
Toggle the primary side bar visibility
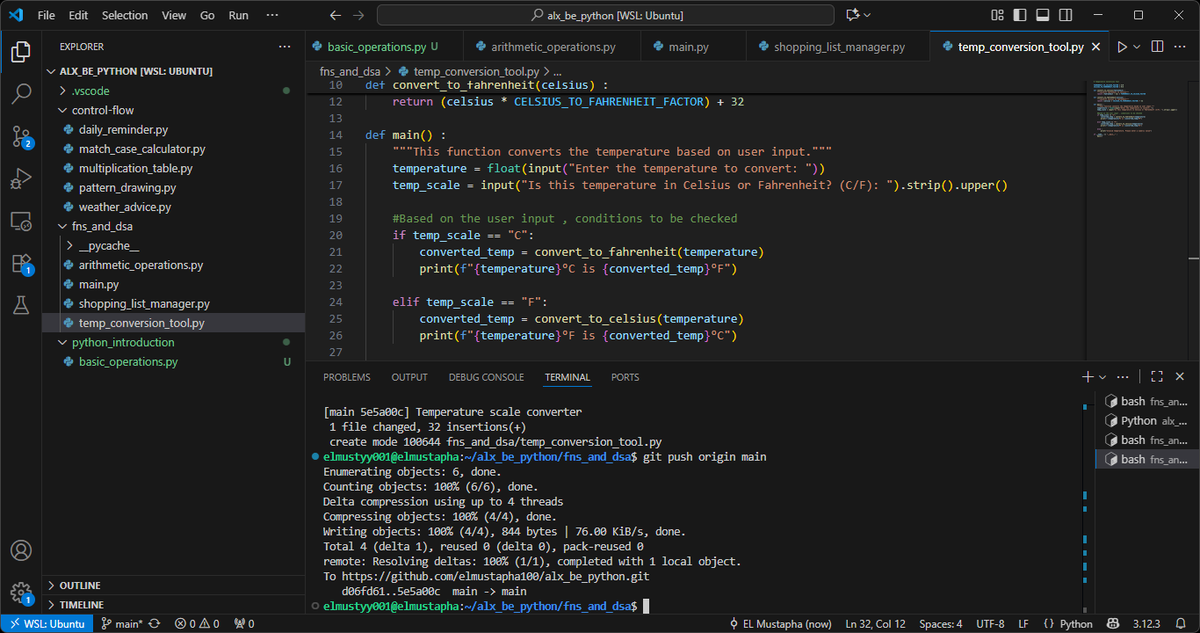click(x=1018, y=15)
